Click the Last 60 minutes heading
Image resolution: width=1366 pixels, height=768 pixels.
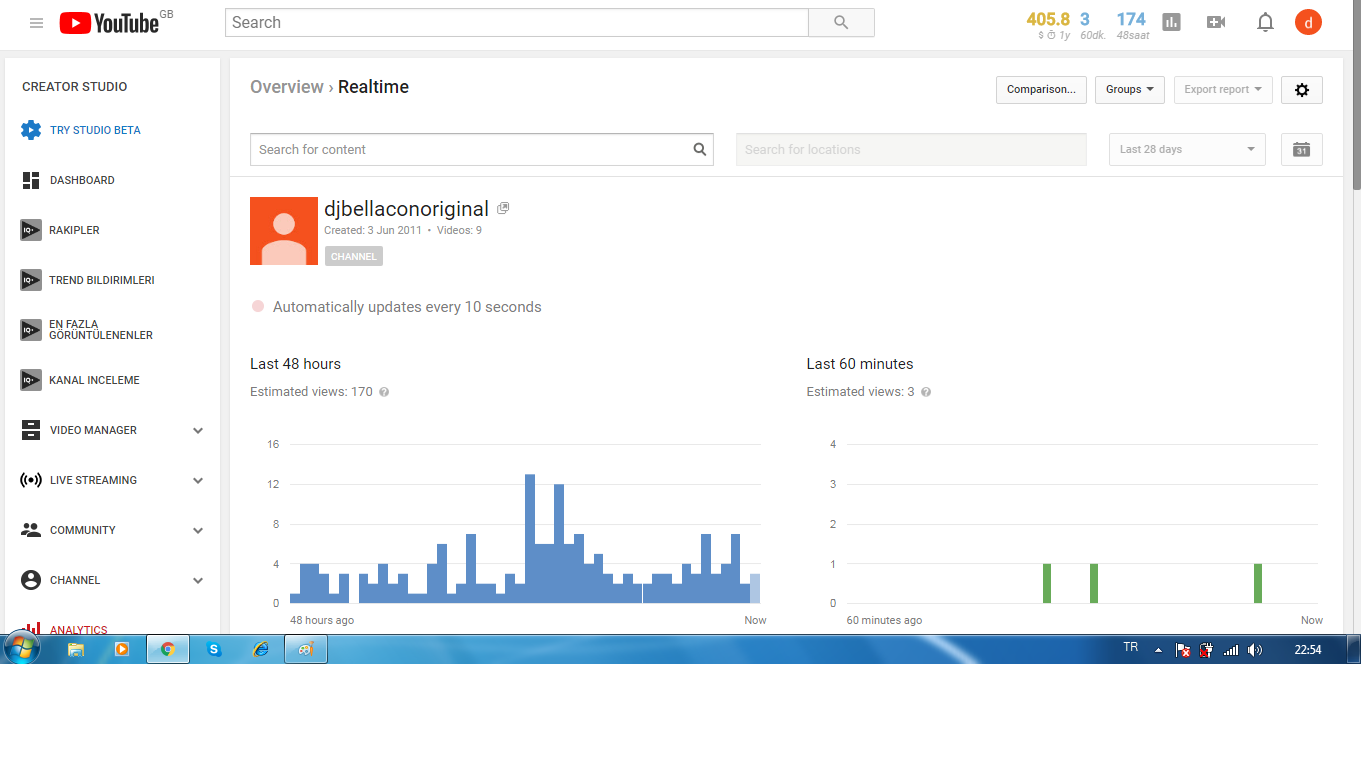860,364
